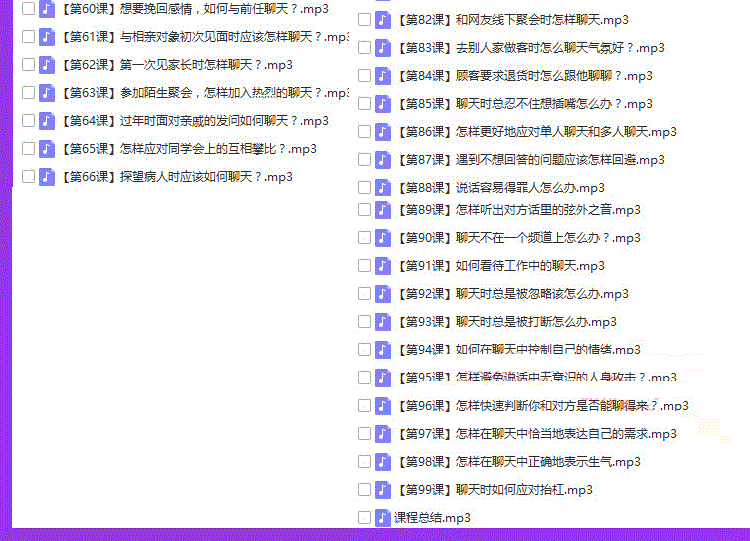This screenshot has height=541, width=750.
Task: Click the audio icon of 第66课 探望病人
Action: (x=47, y=177)
